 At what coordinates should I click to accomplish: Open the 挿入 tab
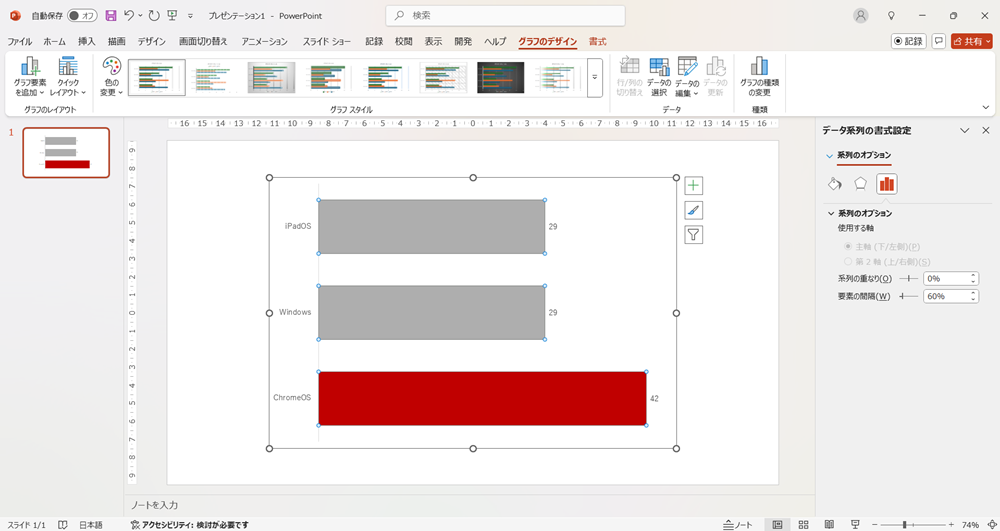tap(87, 41)
